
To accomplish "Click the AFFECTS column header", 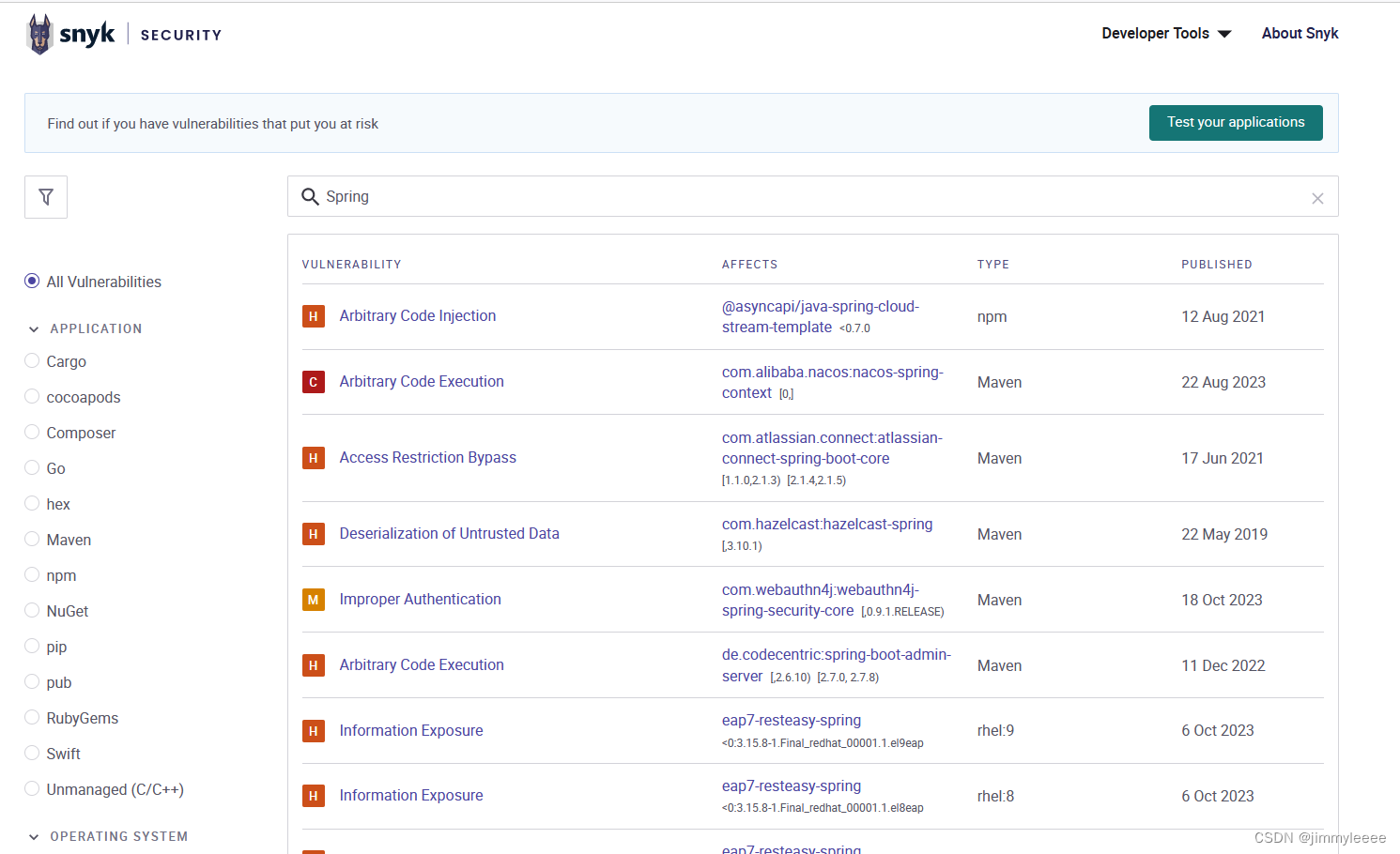I will 749,265.
